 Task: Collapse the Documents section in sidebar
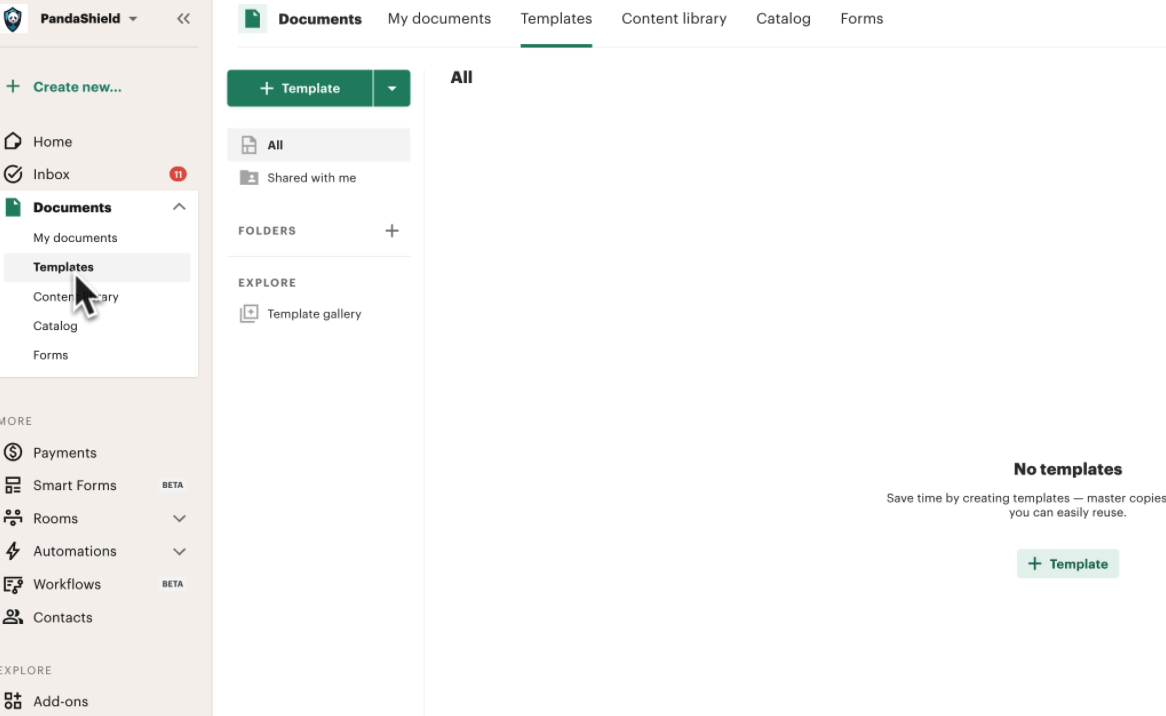click(x=179, y=206)
